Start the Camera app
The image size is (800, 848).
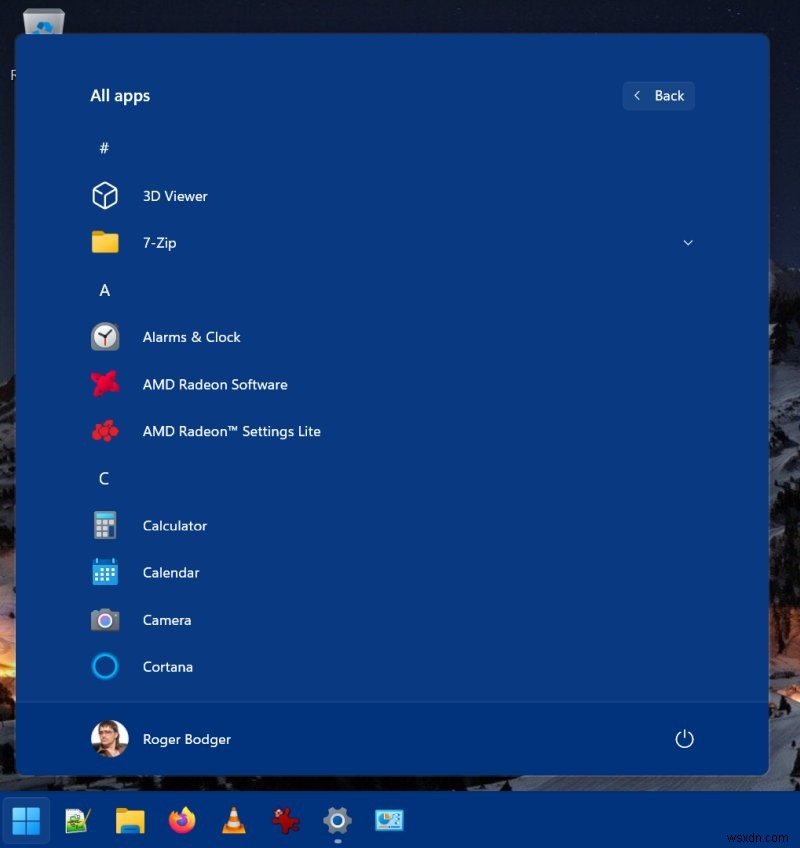[166, 620]
